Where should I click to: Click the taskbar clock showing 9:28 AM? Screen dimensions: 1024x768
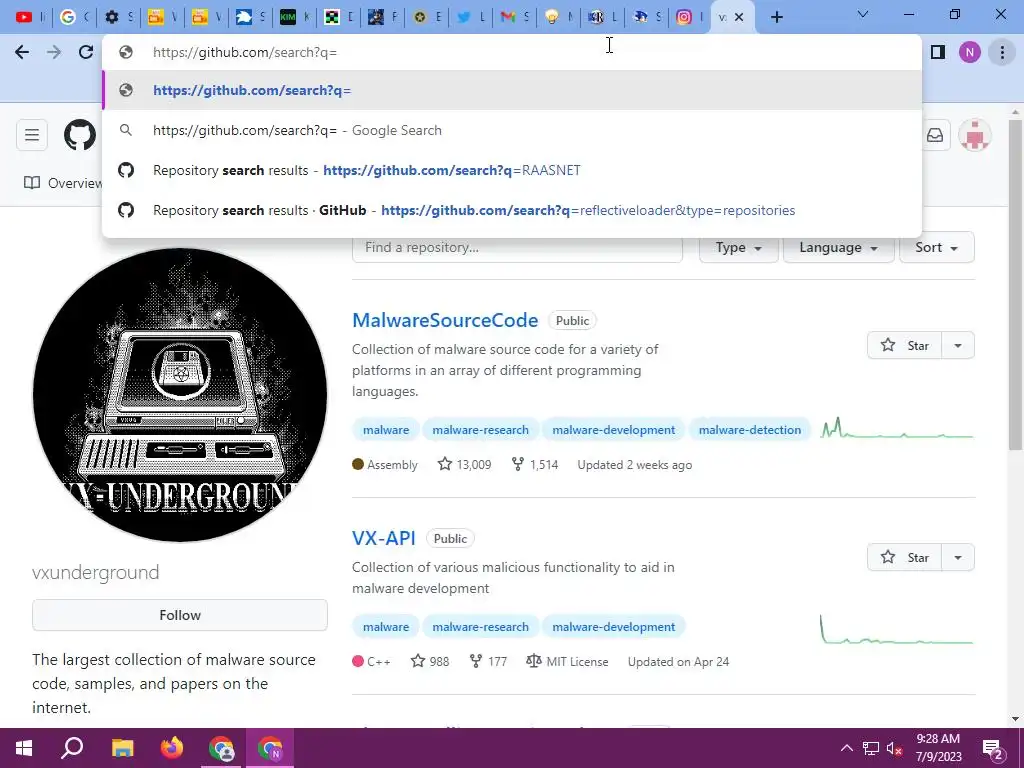pyautogui.click(x=938, y=748)
